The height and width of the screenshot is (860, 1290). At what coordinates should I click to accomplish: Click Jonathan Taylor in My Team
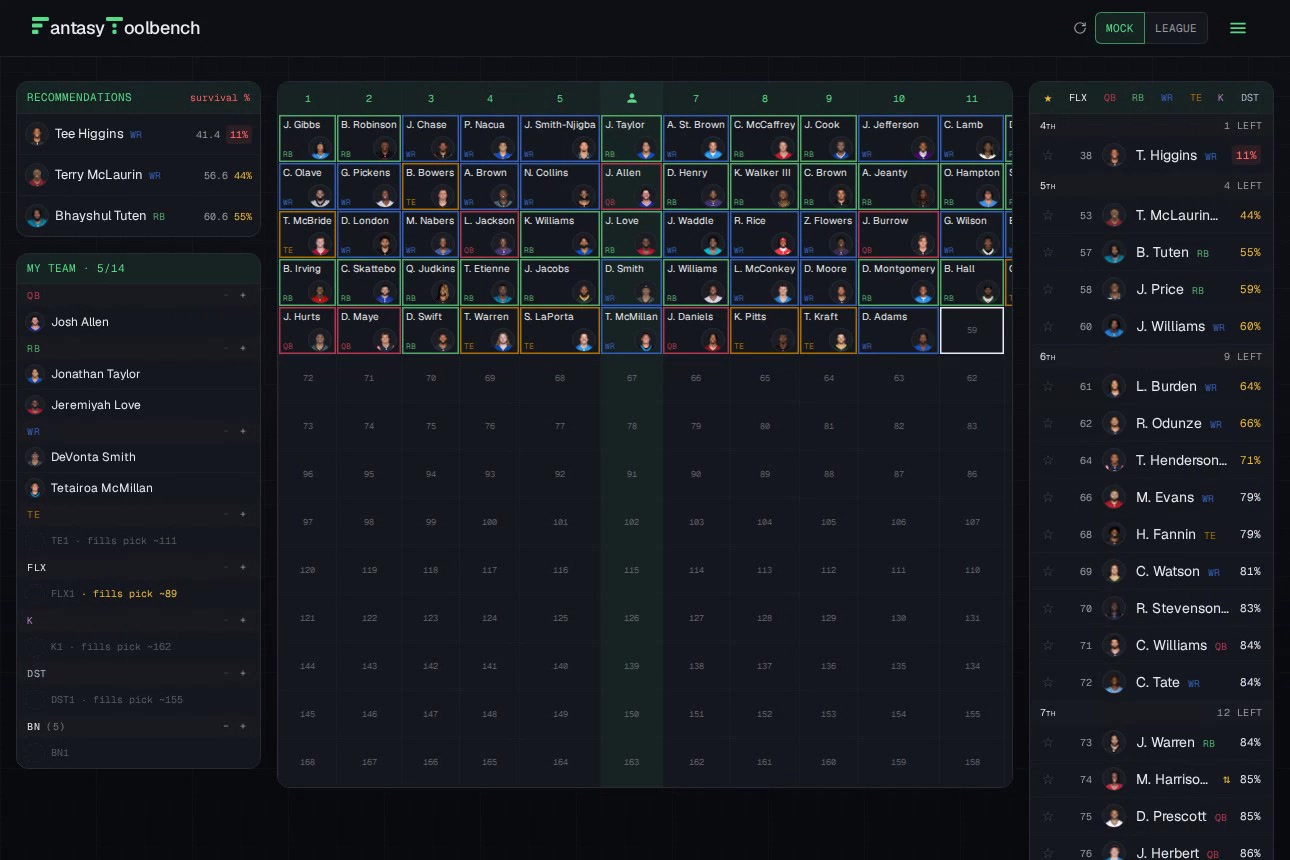[138, 374]
